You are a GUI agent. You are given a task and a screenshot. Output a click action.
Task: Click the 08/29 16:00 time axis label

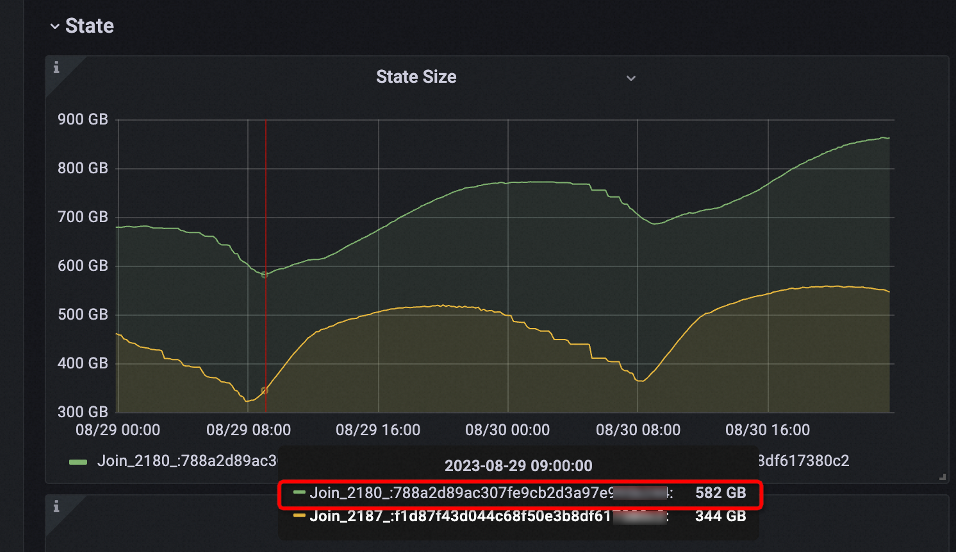point(378,430)
